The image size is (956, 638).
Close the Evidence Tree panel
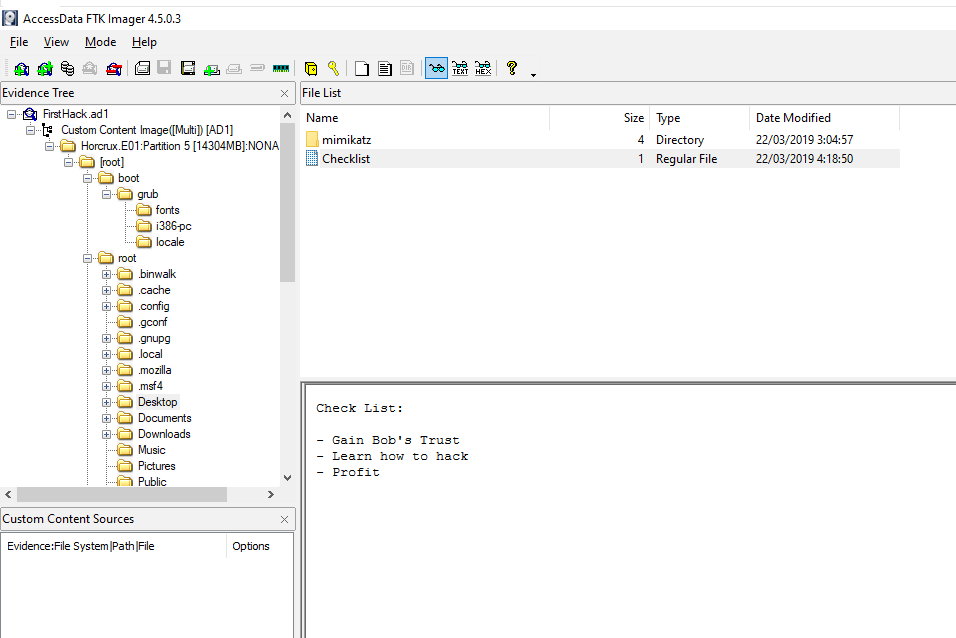pos(285,93)
